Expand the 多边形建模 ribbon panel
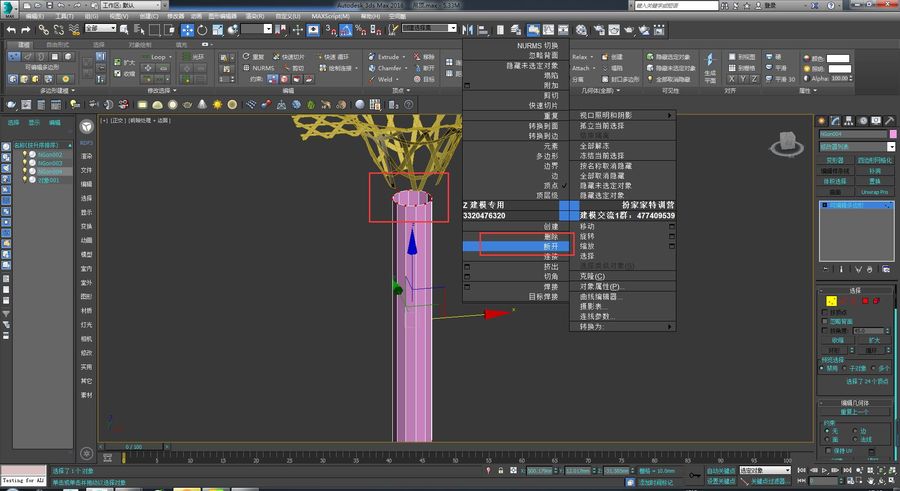This screenshot has width=900, height=491. (57, 91)
